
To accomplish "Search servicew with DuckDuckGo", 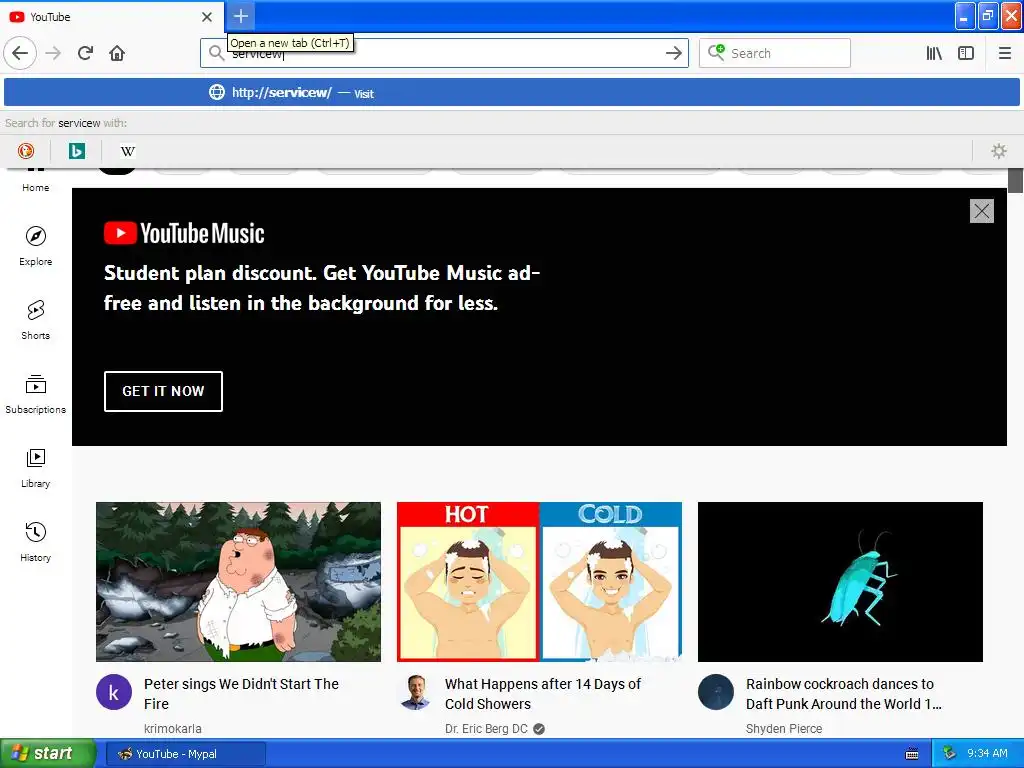I will click(25, 151).
